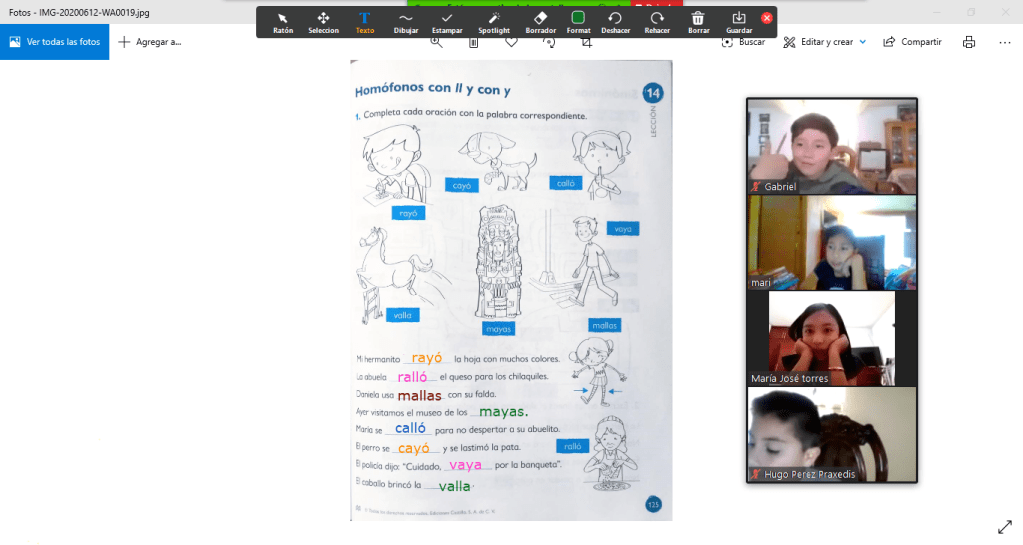Print the photo using printer icon

968,42
